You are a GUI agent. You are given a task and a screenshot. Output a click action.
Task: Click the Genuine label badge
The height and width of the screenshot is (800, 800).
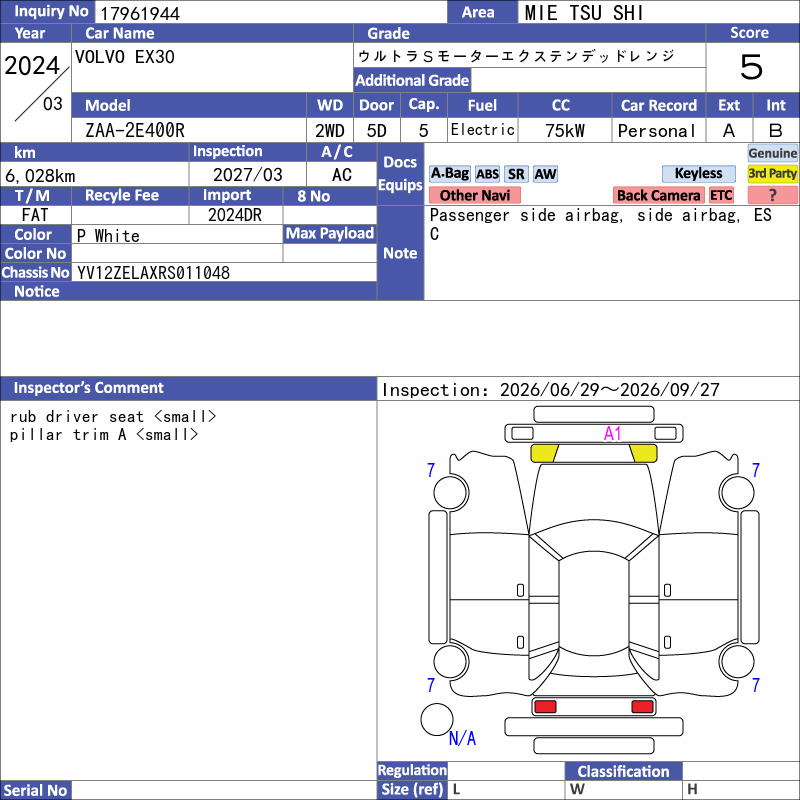point(772,153)
